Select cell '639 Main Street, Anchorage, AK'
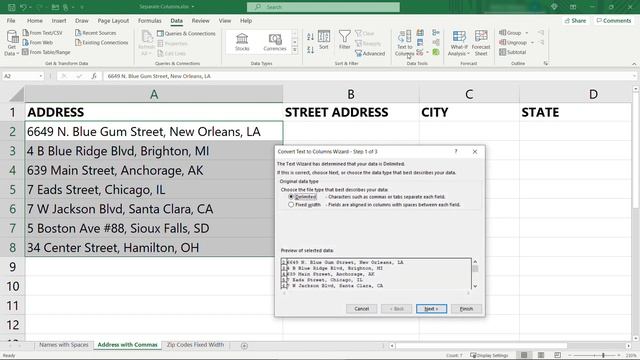Screen dimensions: 640x360 coord(154,170)
